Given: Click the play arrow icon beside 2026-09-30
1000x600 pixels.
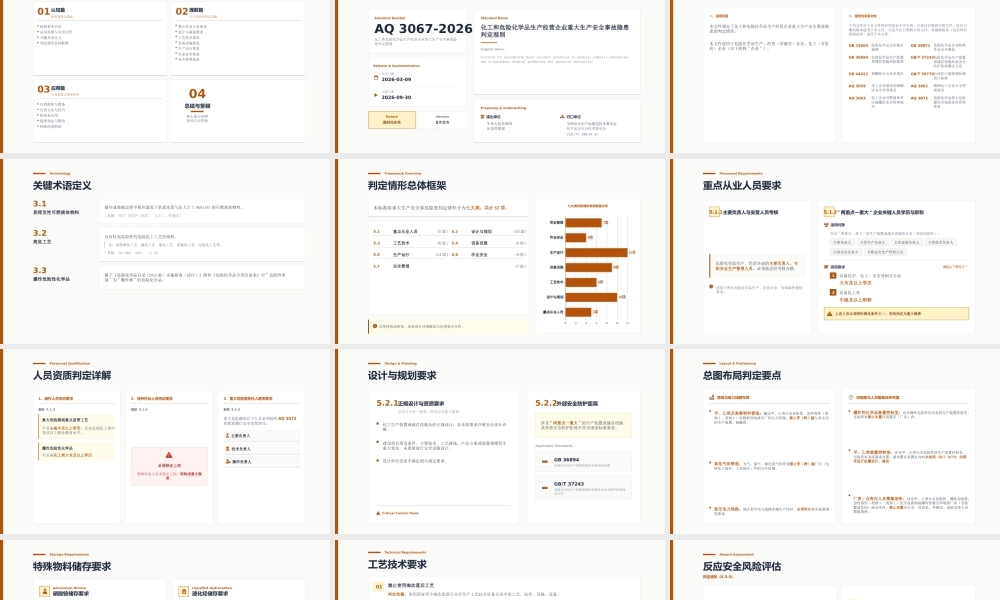Looking at the screenshot, I should coord(376,95).
